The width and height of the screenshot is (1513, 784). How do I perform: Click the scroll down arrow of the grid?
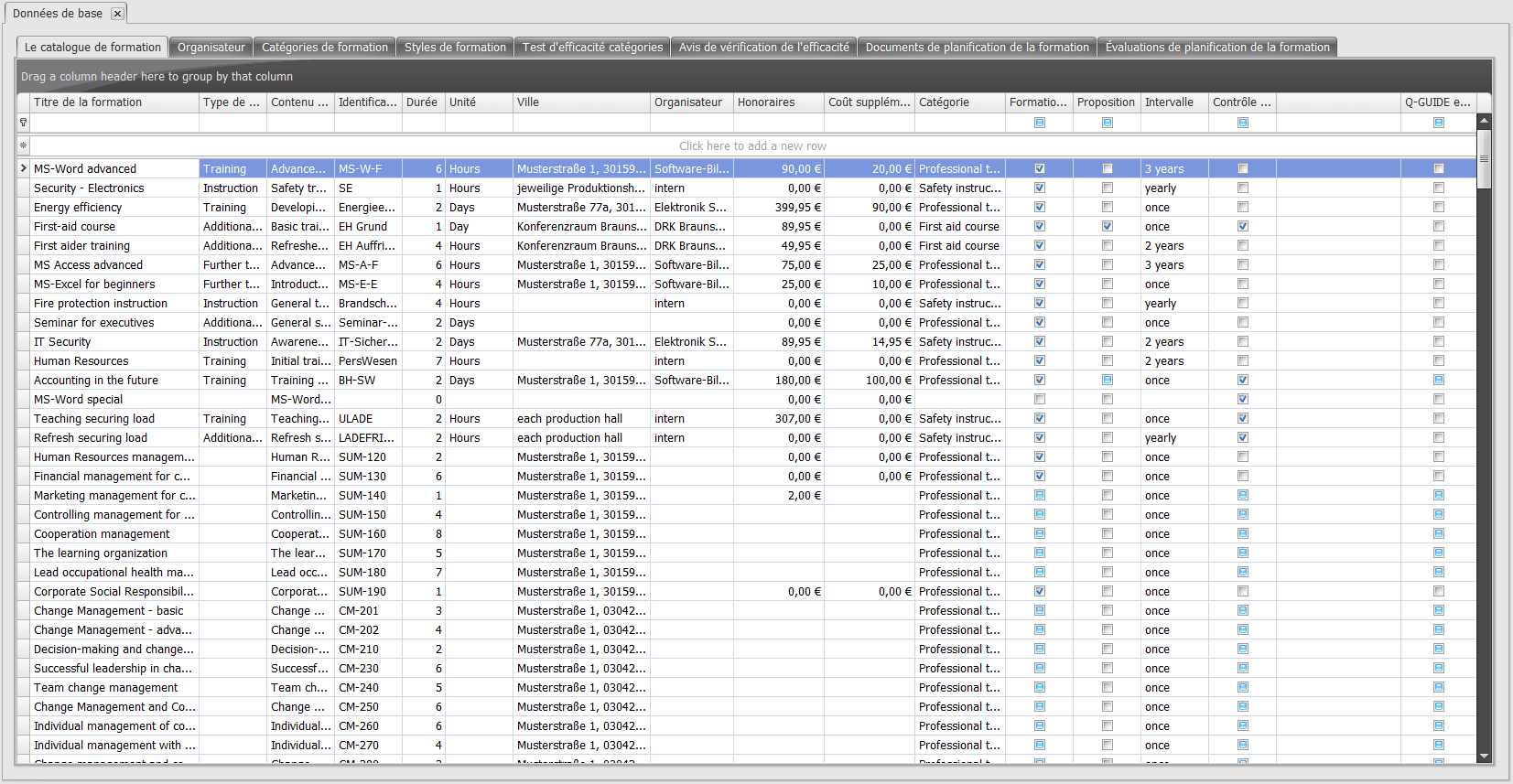[1484, 757]
